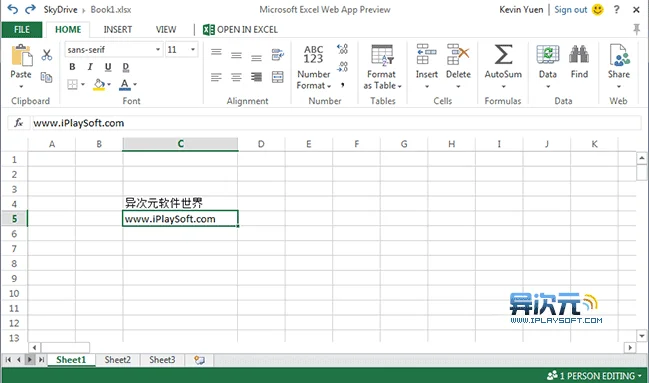
Task: Open the font size 11 dropdown
Action: (x=192, y=50)
